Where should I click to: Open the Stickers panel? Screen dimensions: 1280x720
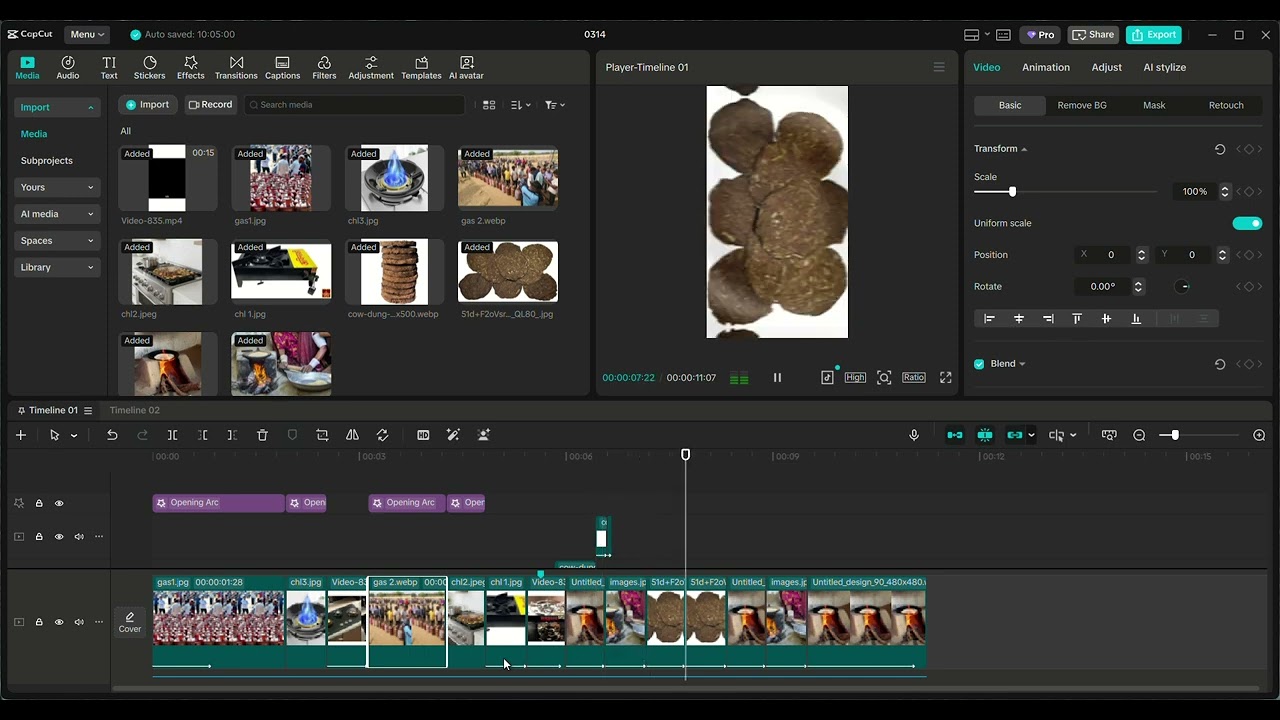150,68
